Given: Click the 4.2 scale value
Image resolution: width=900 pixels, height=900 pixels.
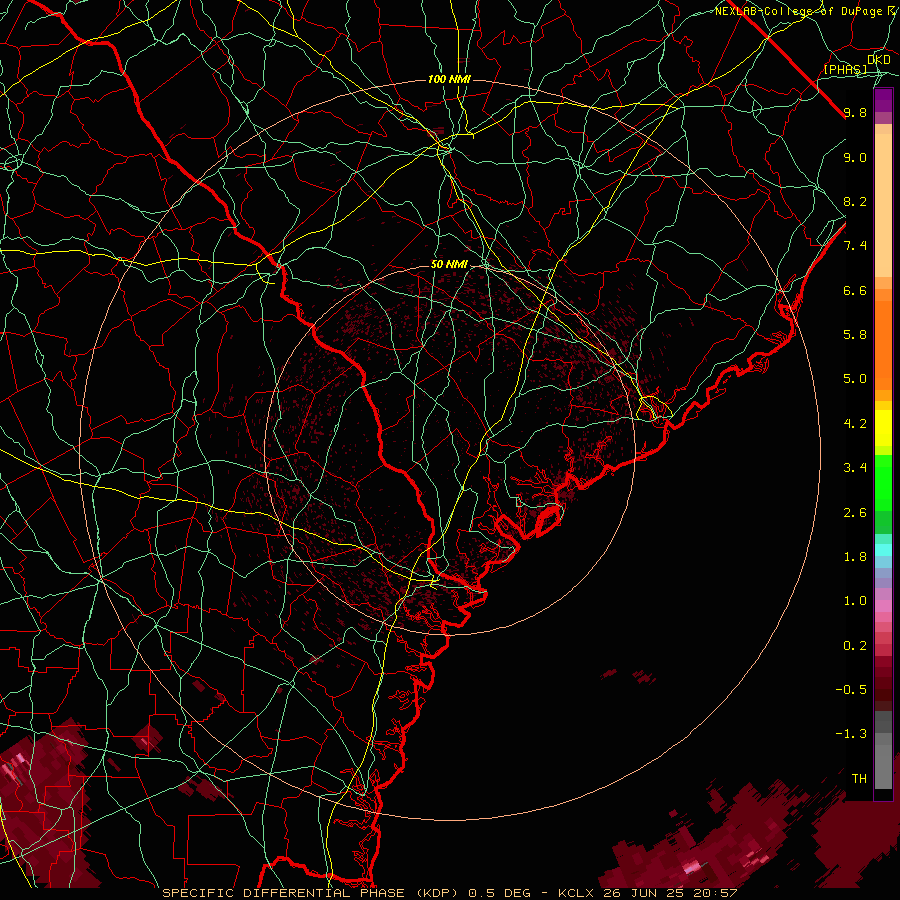Looking at the screenshot, I should (855, 424).
